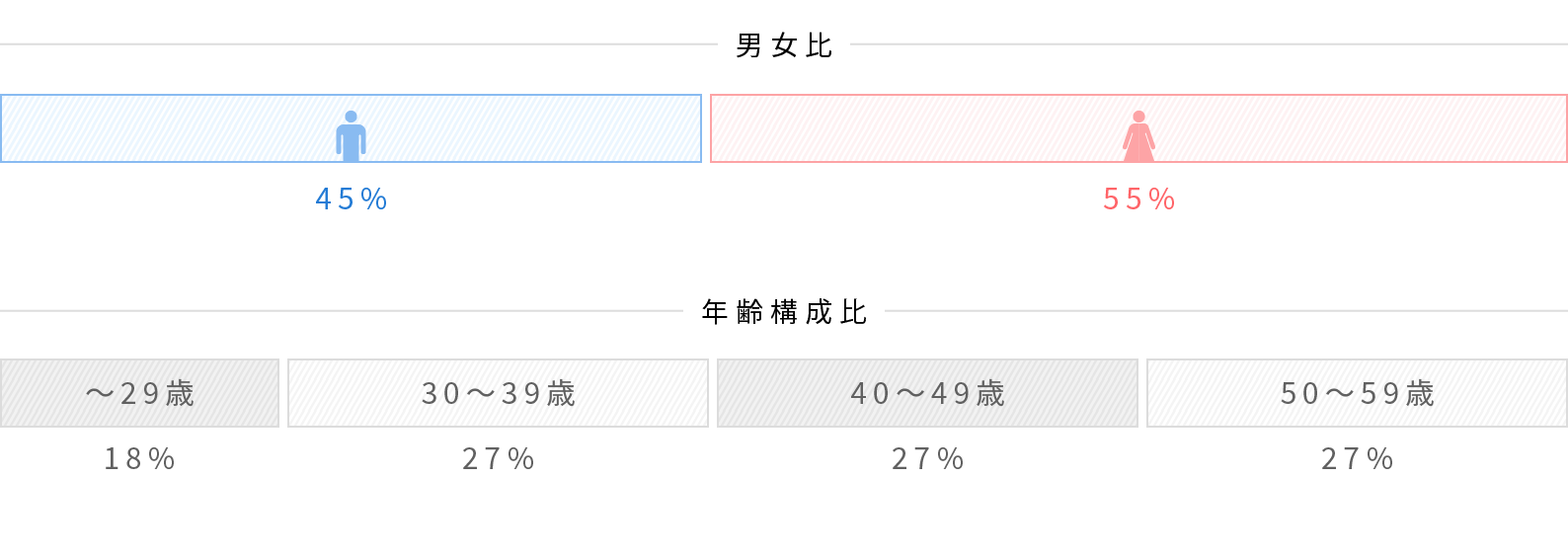Select the 40～49歳 age group box
The image size is (1568, 557).
[x=927, y=393]
